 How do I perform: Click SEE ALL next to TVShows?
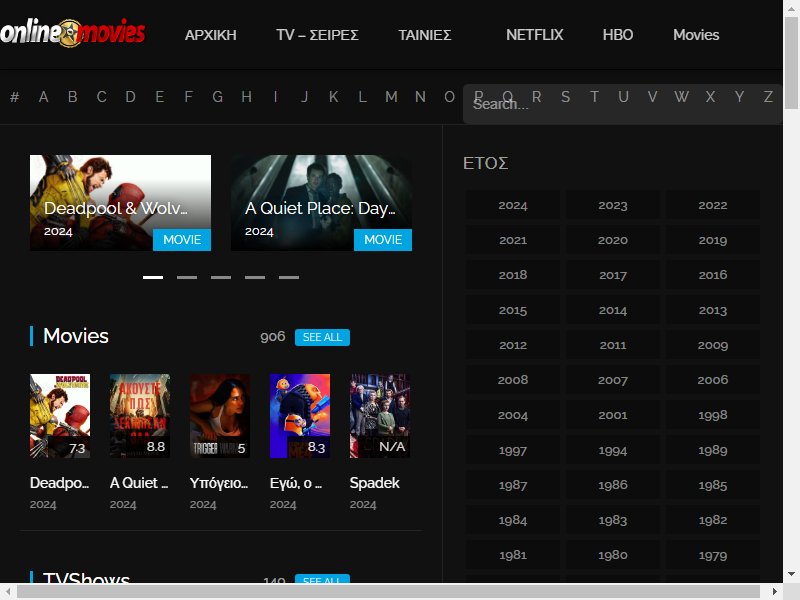pyautogui.click(x=322, y=579)
